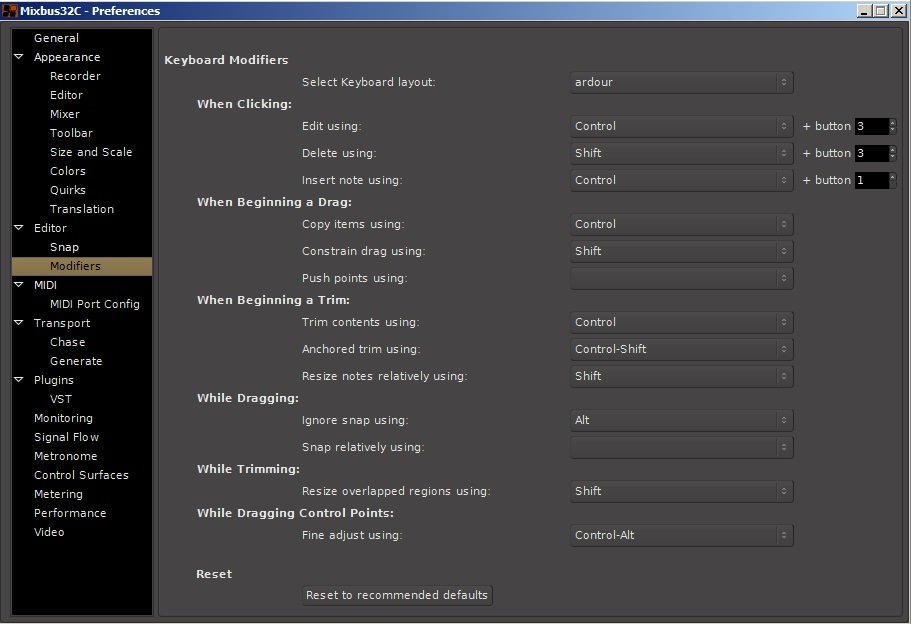Image resolution: width=911 pixels, height=624 pixels.
Task: Open the Colors preferences page
Action: click(x=67, y=171)
